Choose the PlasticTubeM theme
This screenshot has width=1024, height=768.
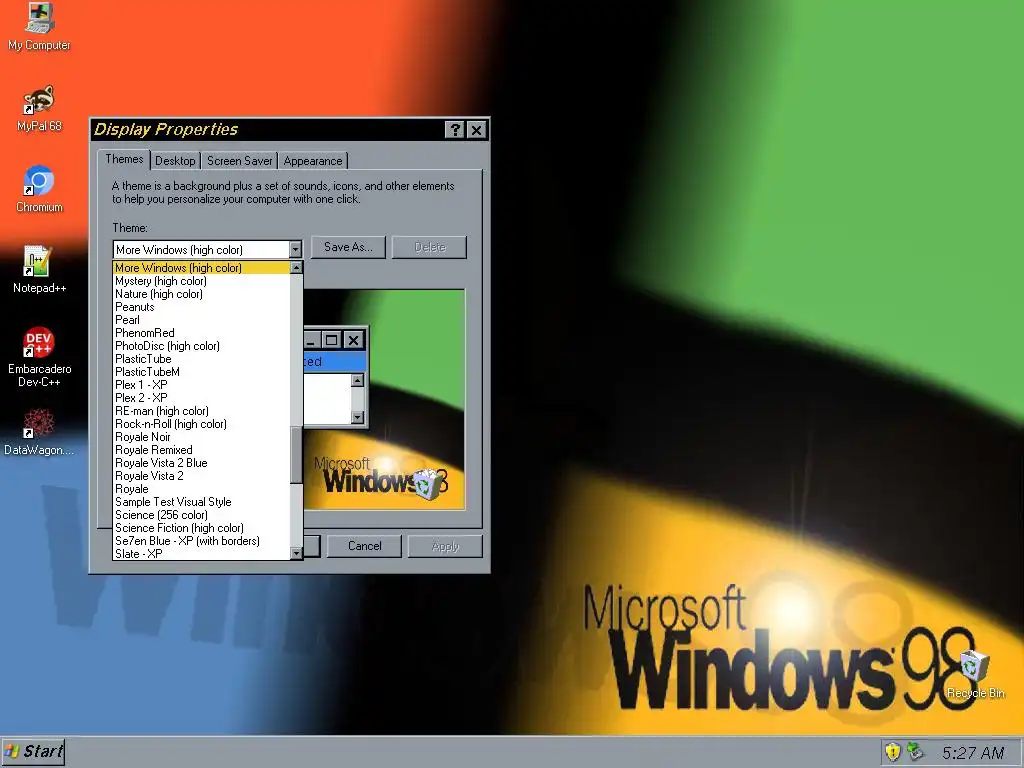201,372
